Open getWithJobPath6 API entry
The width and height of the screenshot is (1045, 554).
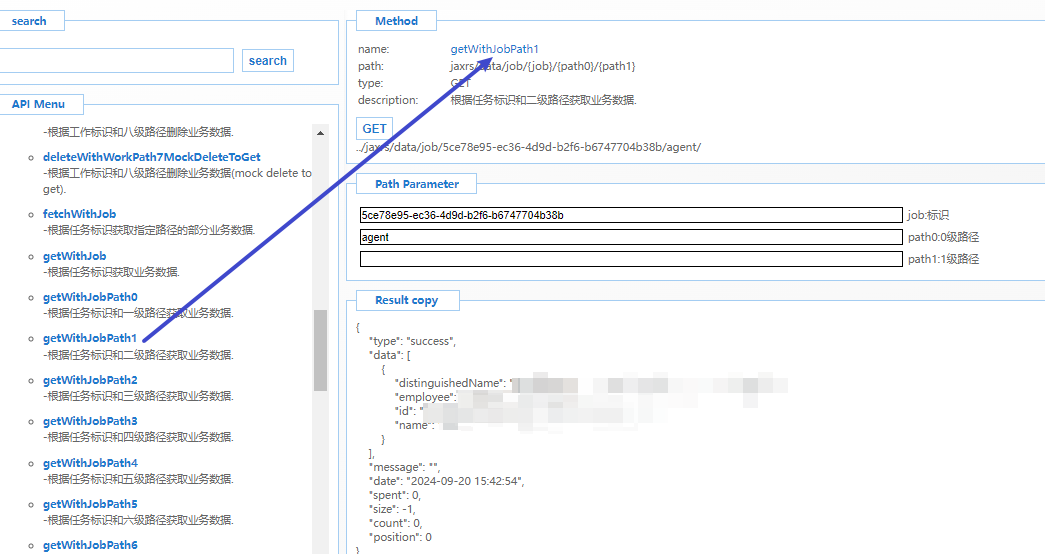pos(90,545)
